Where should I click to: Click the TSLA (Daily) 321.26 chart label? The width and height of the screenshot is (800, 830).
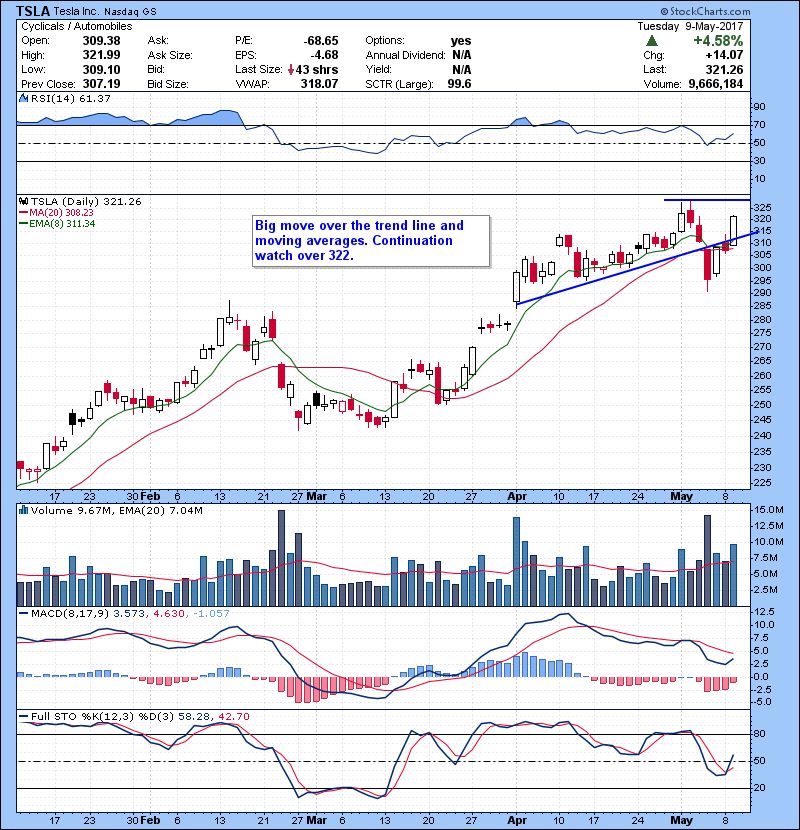86,201
